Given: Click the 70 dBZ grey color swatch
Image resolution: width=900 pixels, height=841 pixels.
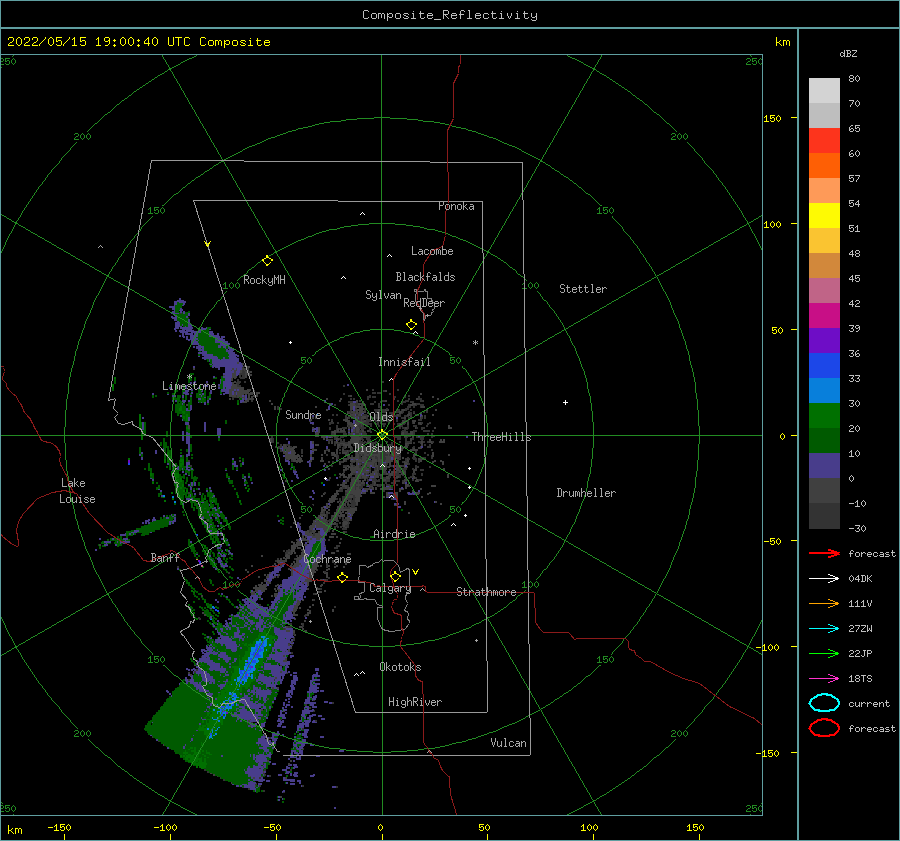Looking at the screenshot, I should pos(824,91).
